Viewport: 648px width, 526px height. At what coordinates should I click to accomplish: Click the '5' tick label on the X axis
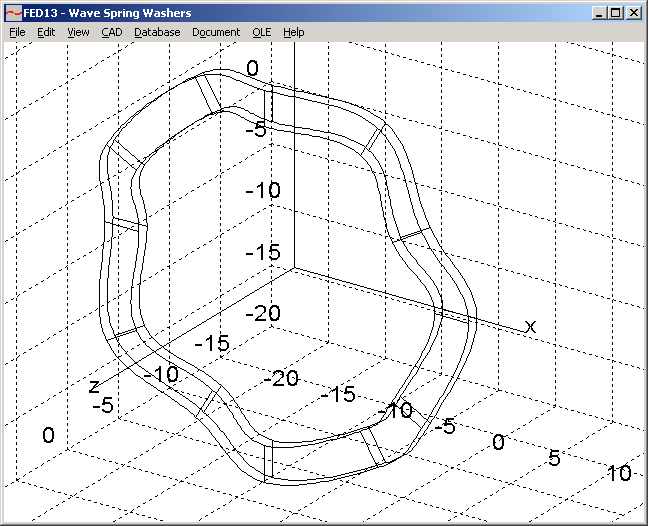pyautogui.click(x=553, y=457)
